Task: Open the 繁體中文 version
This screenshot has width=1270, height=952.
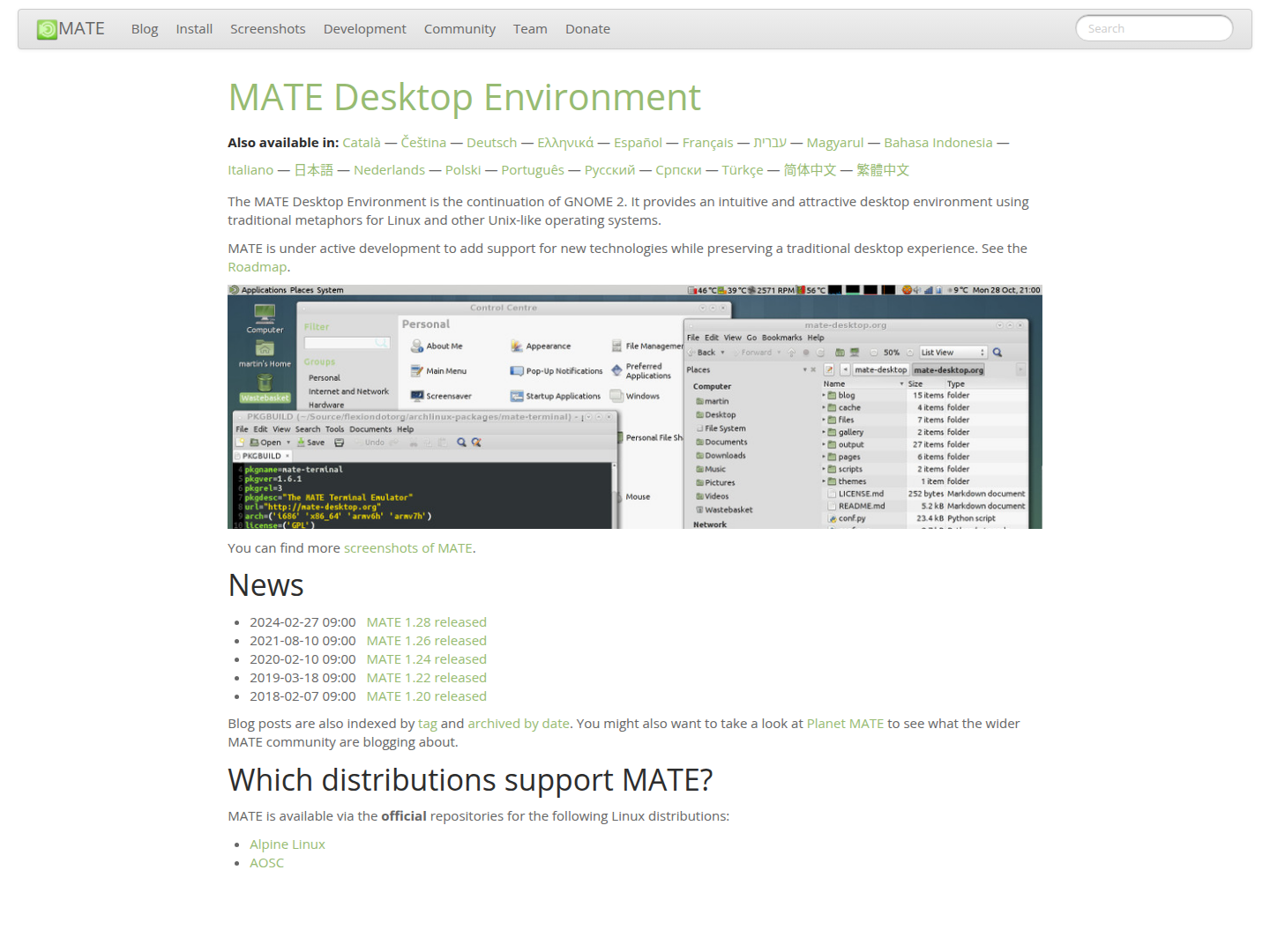Action: click(x=883, y=170)
